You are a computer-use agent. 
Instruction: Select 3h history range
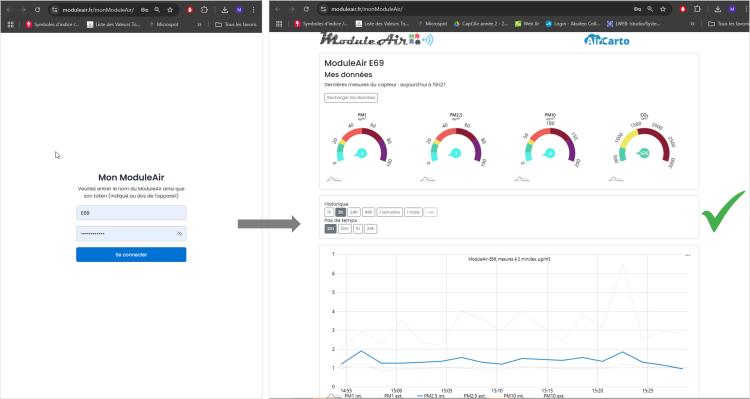tap(341, 212)
